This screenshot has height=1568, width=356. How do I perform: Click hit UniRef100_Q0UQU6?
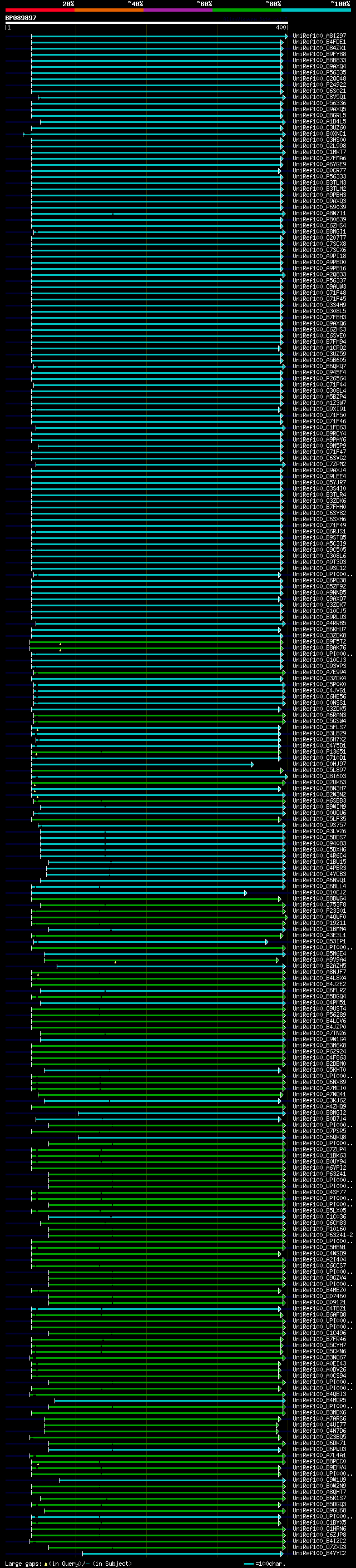coord(319,813)
